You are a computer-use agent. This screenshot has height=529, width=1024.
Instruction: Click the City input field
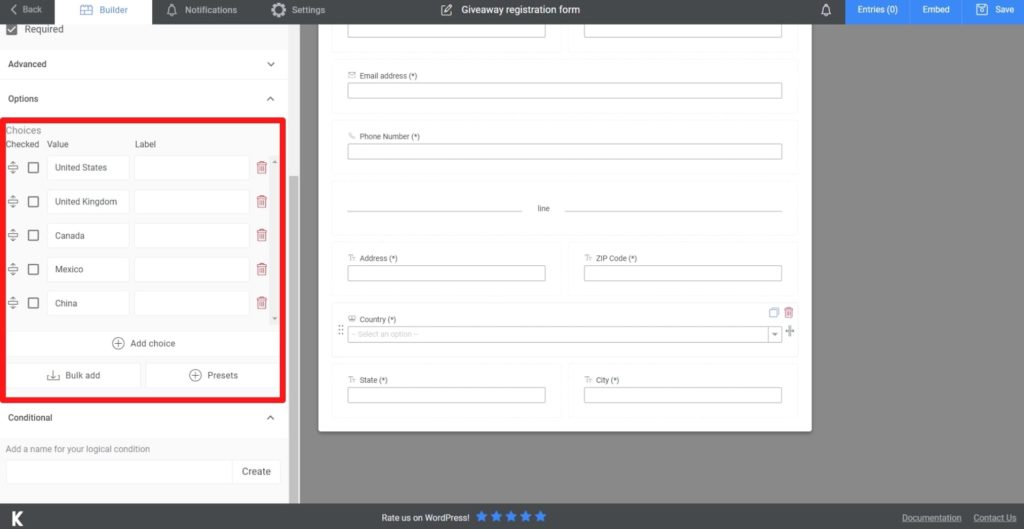point(682,395)
